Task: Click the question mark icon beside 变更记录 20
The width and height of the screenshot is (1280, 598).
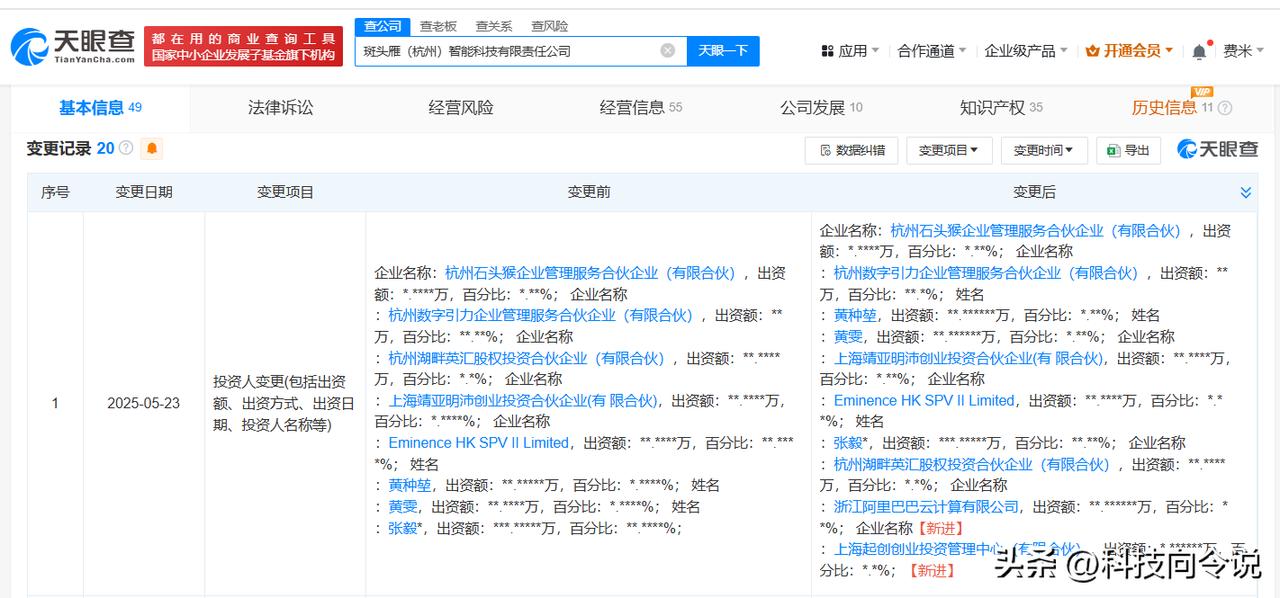Action: [126, 148]
